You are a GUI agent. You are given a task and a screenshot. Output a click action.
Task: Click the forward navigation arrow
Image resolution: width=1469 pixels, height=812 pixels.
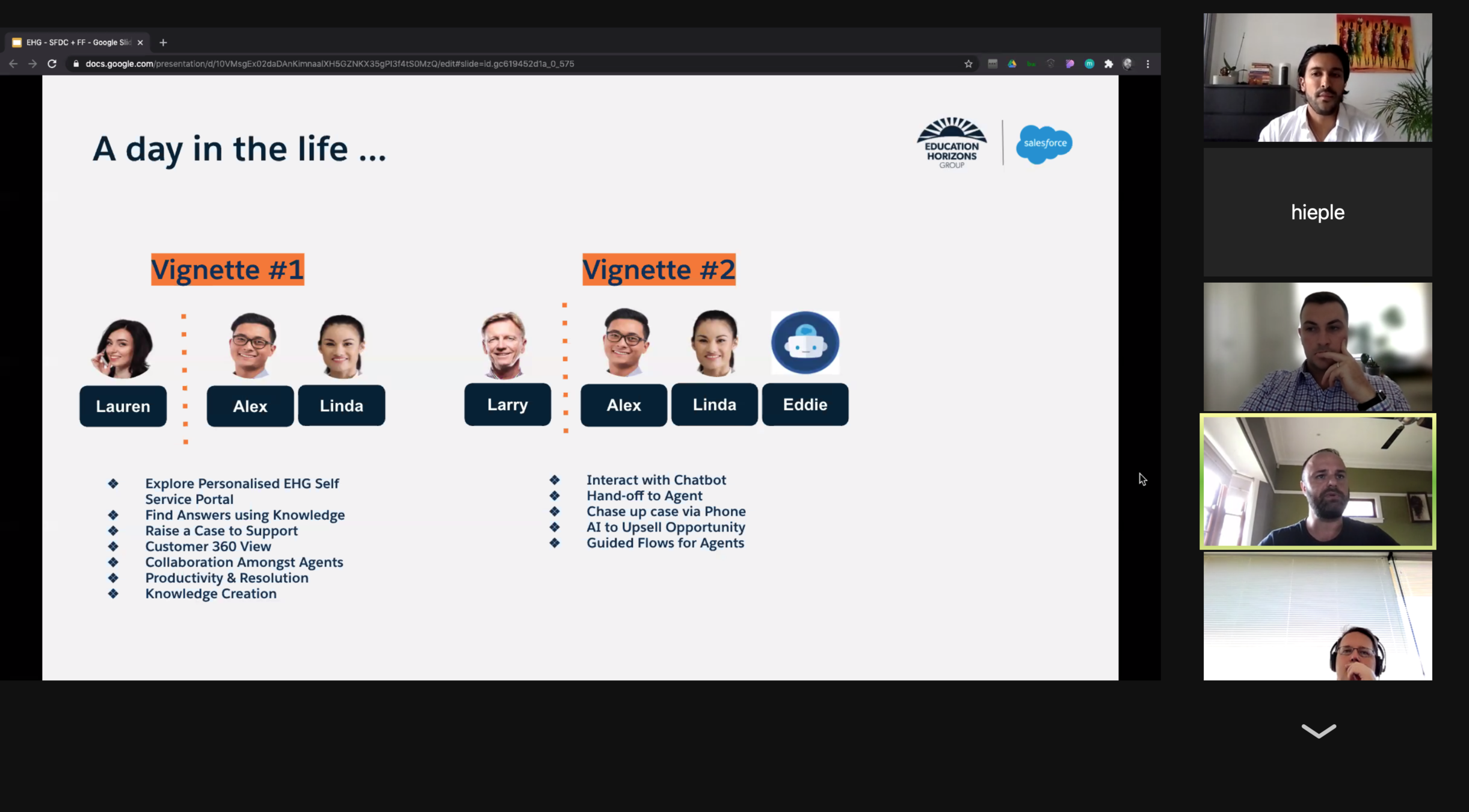(32, 64)
